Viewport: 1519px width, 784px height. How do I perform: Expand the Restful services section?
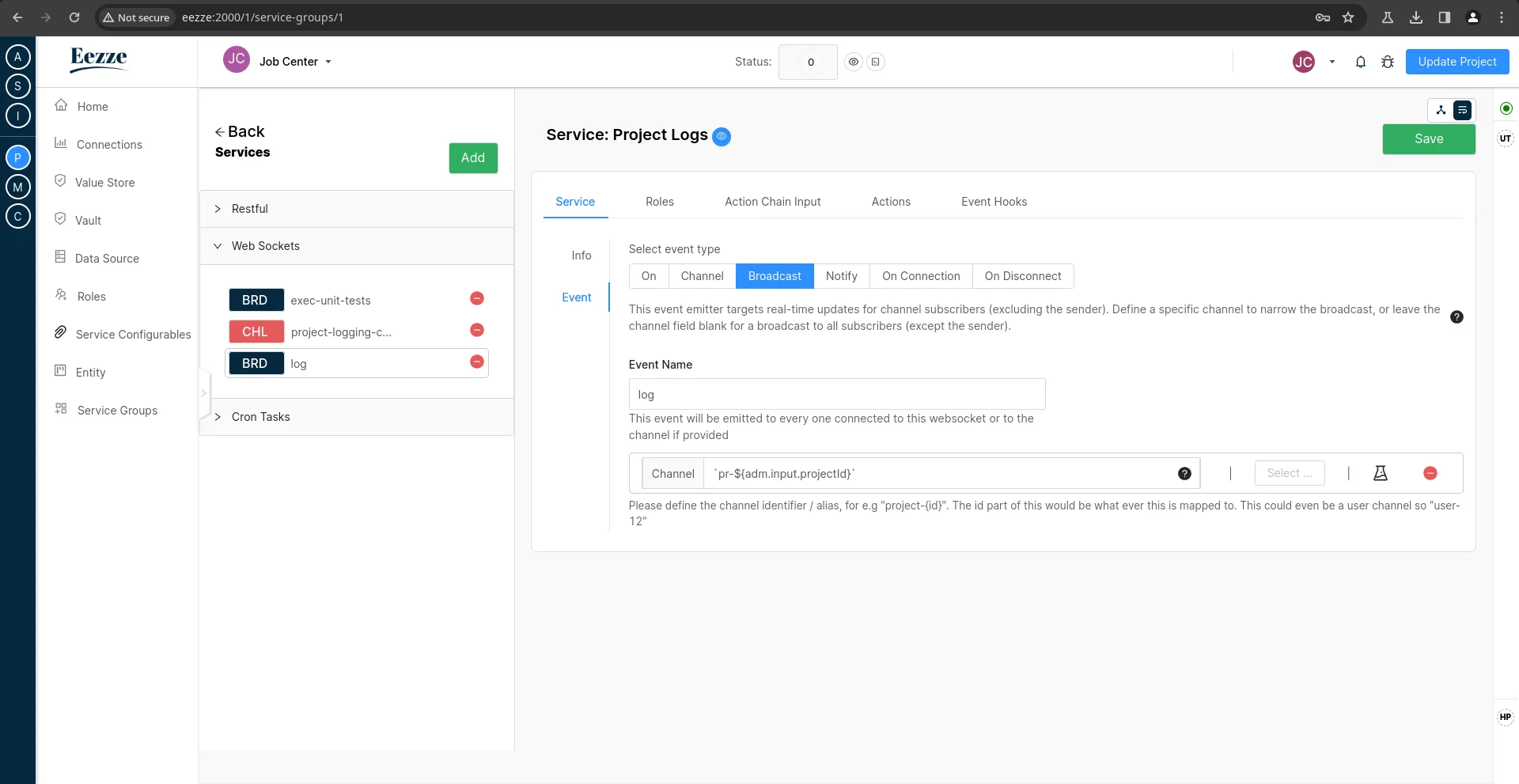(250, 208)
